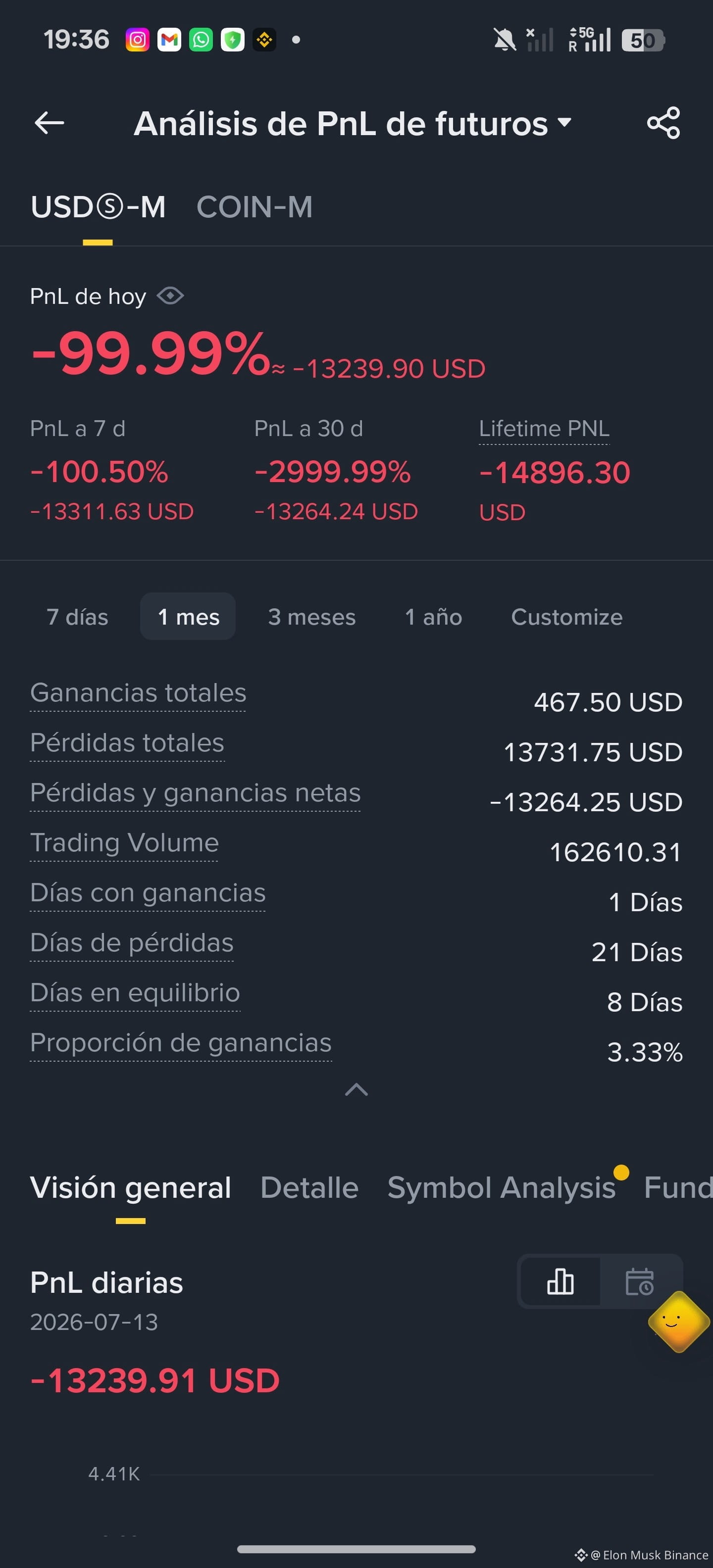The image size is (713, 1568).
Task: Switch to the calendar view icon
Action: (639, 1281)
